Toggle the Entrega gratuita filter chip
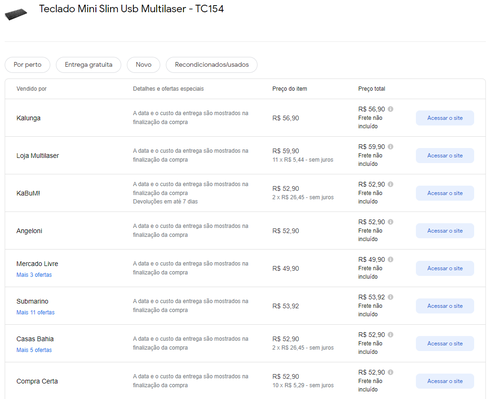This screenshot has width=500, height=399. 88,65
